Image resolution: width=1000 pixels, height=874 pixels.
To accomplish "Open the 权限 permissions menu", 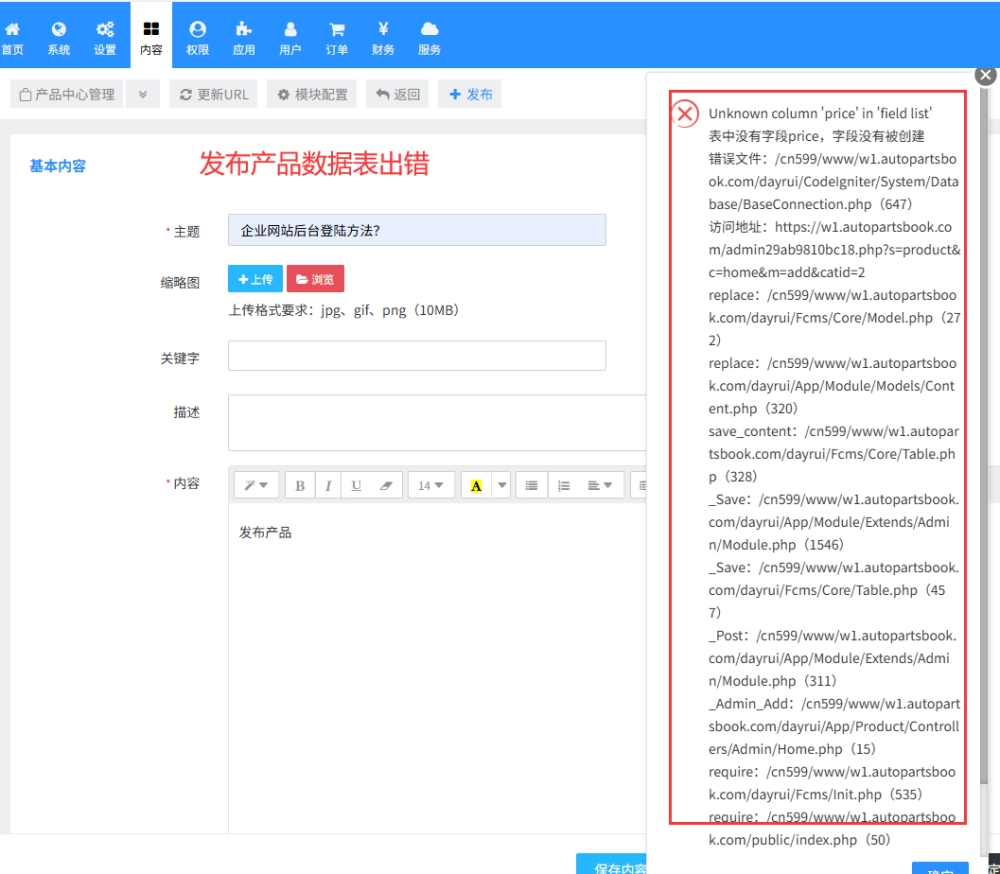I will coord(198,38).
